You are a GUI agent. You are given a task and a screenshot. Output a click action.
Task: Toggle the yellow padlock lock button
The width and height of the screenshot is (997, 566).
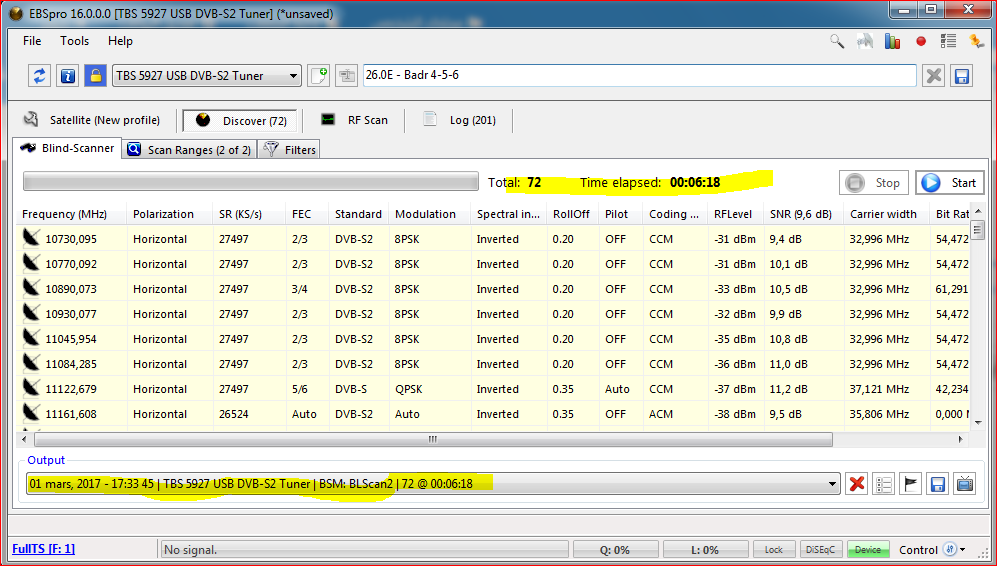[94, 76]
